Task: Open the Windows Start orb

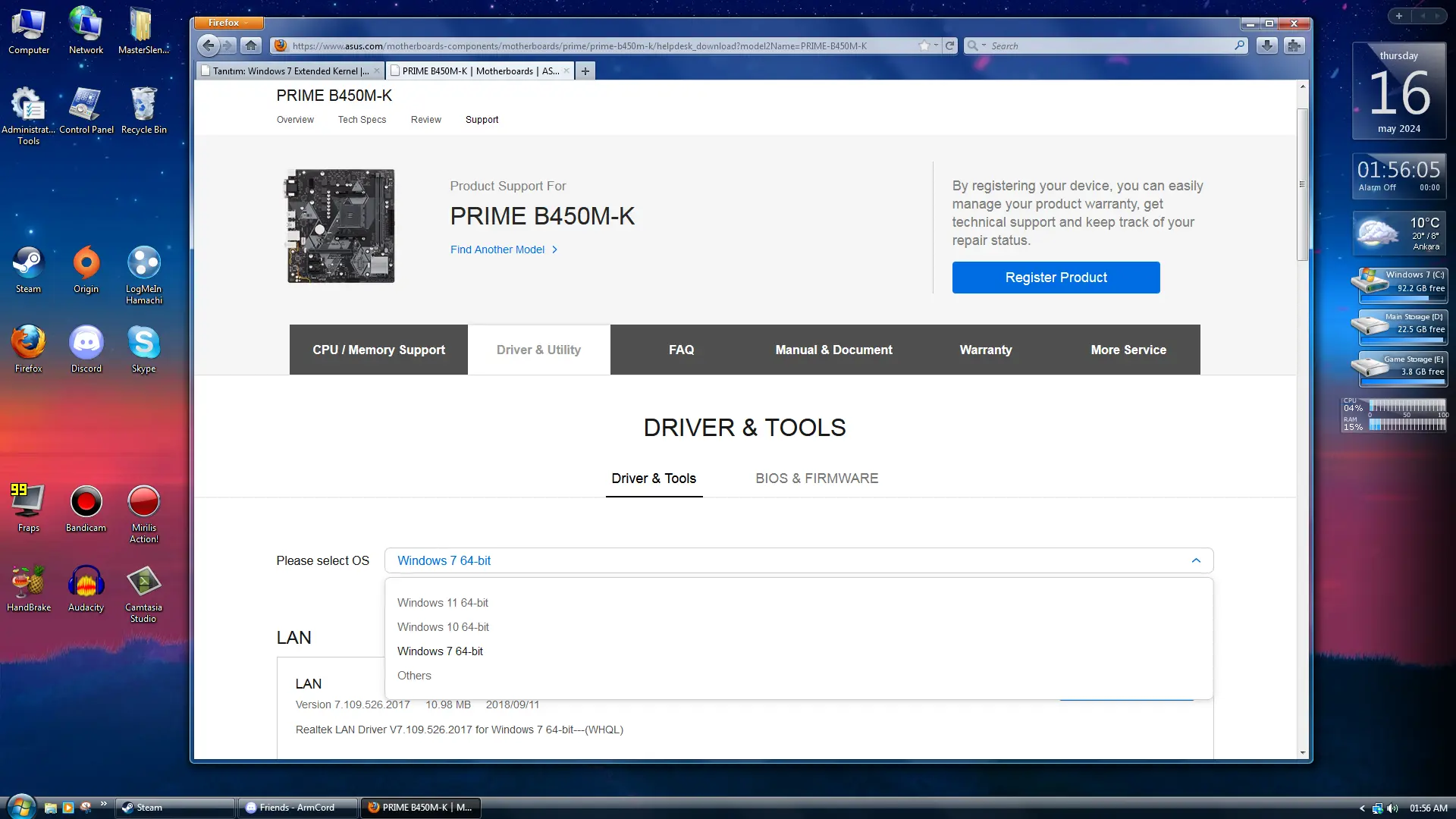Action: point(20,806)
